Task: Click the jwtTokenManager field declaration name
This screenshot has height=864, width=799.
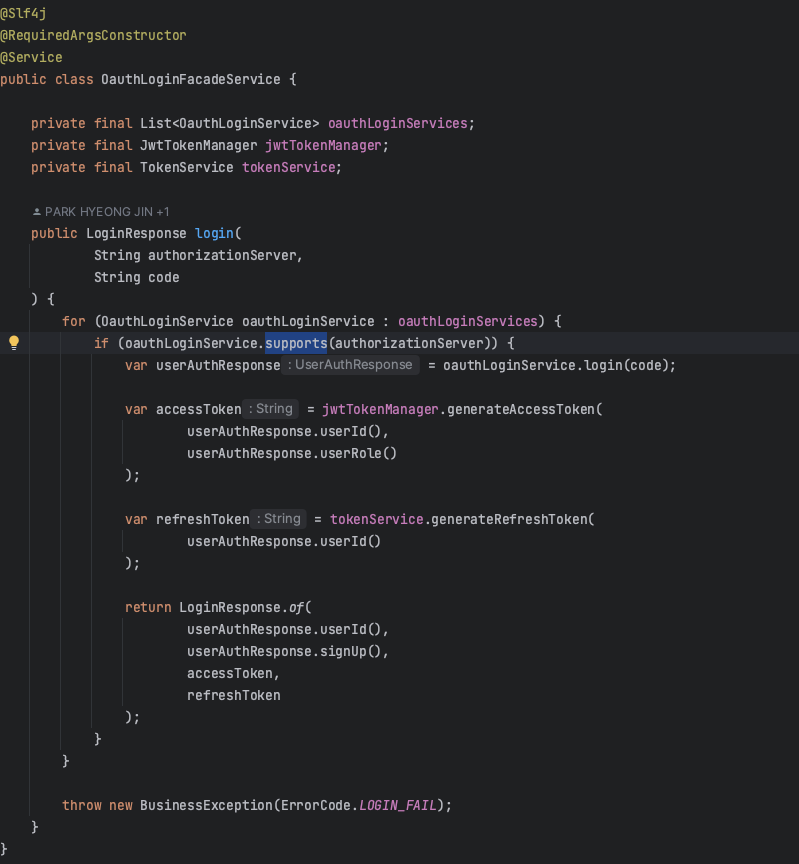Action: (x=323, y=145)
